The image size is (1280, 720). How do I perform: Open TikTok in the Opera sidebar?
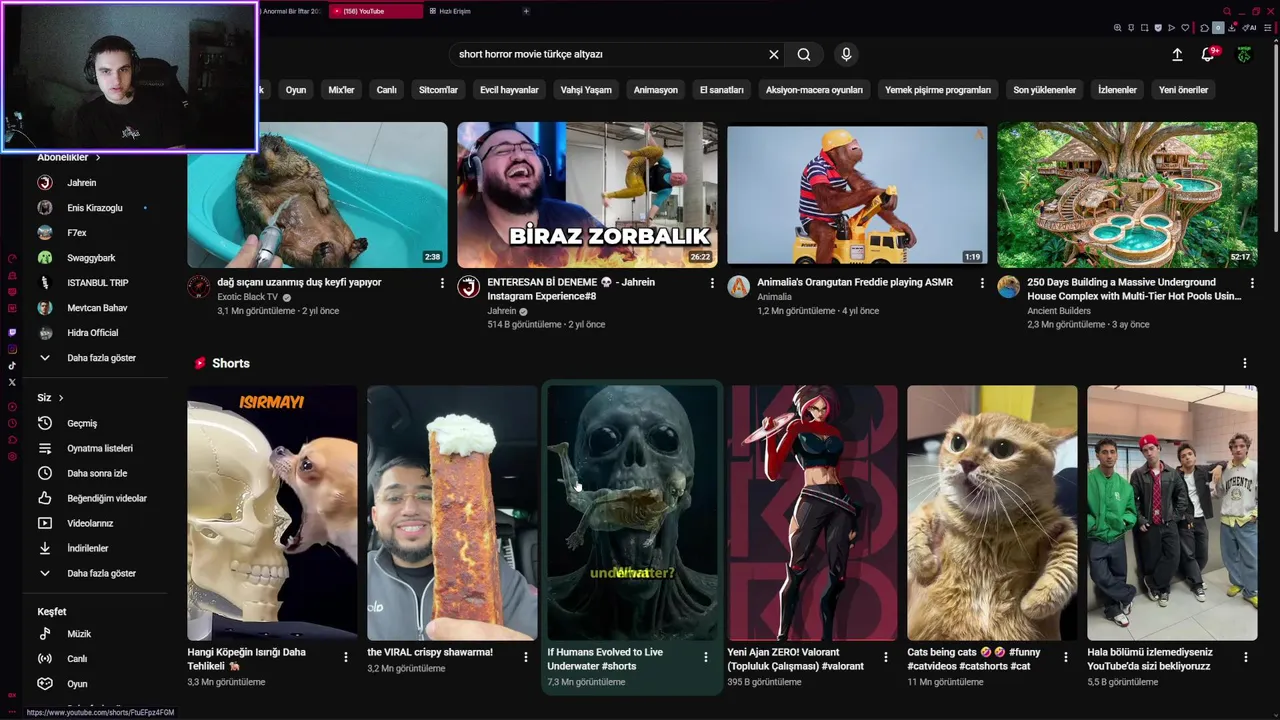[12, 366]
